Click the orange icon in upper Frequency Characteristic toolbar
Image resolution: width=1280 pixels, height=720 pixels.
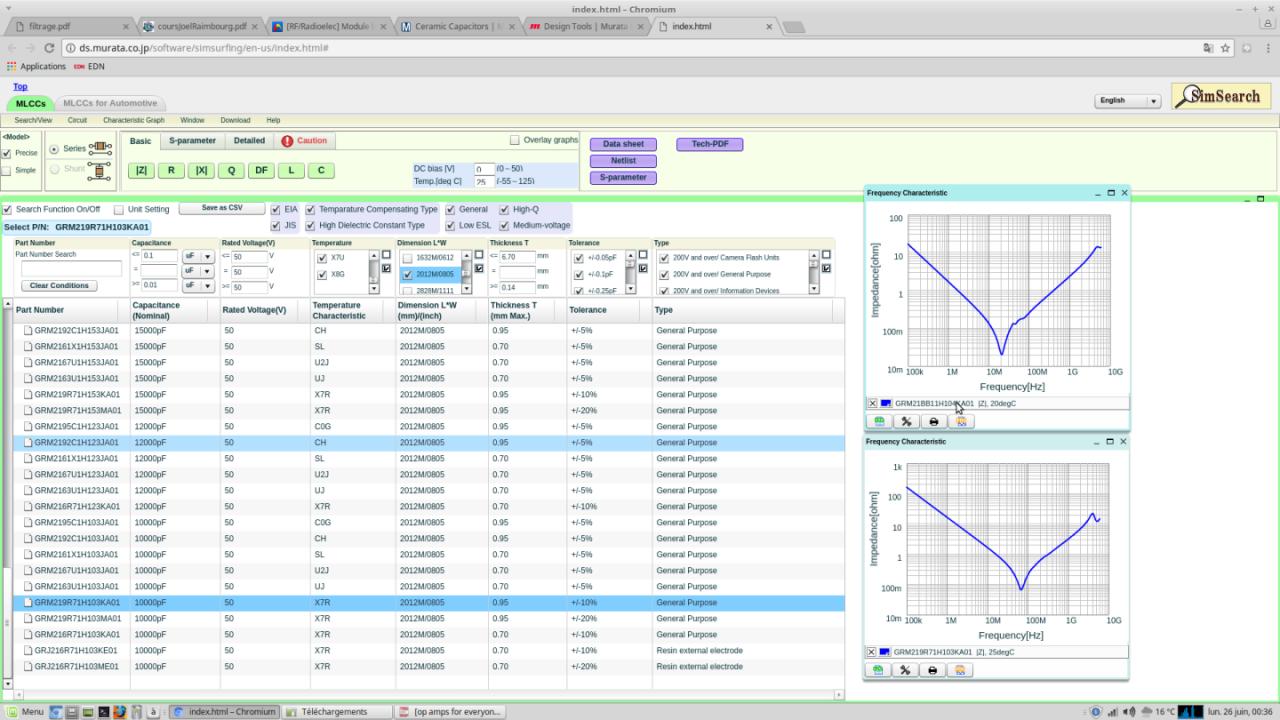tap(962, 422)
